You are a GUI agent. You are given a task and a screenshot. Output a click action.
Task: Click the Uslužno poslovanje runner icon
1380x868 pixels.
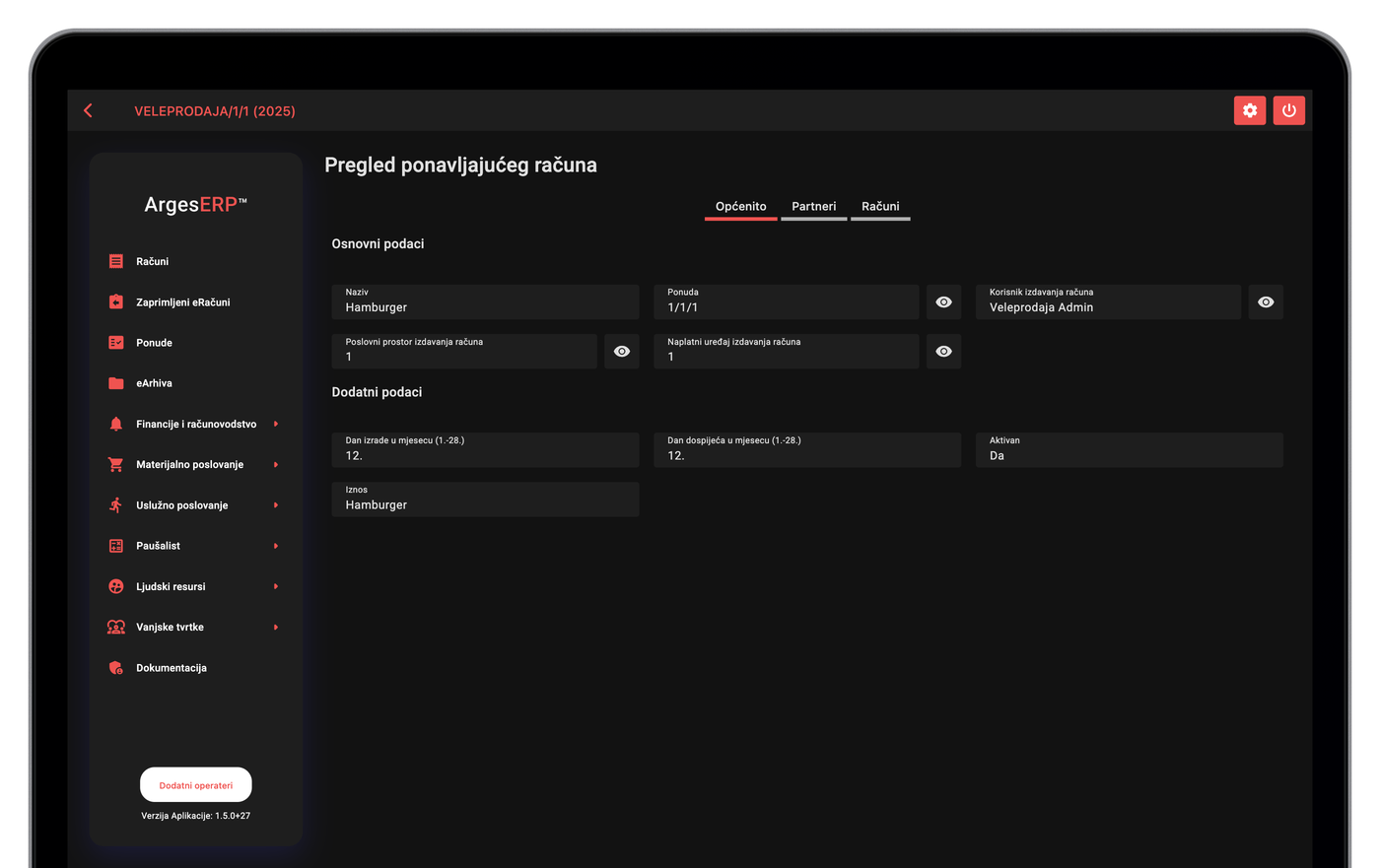tap(116, 505)
